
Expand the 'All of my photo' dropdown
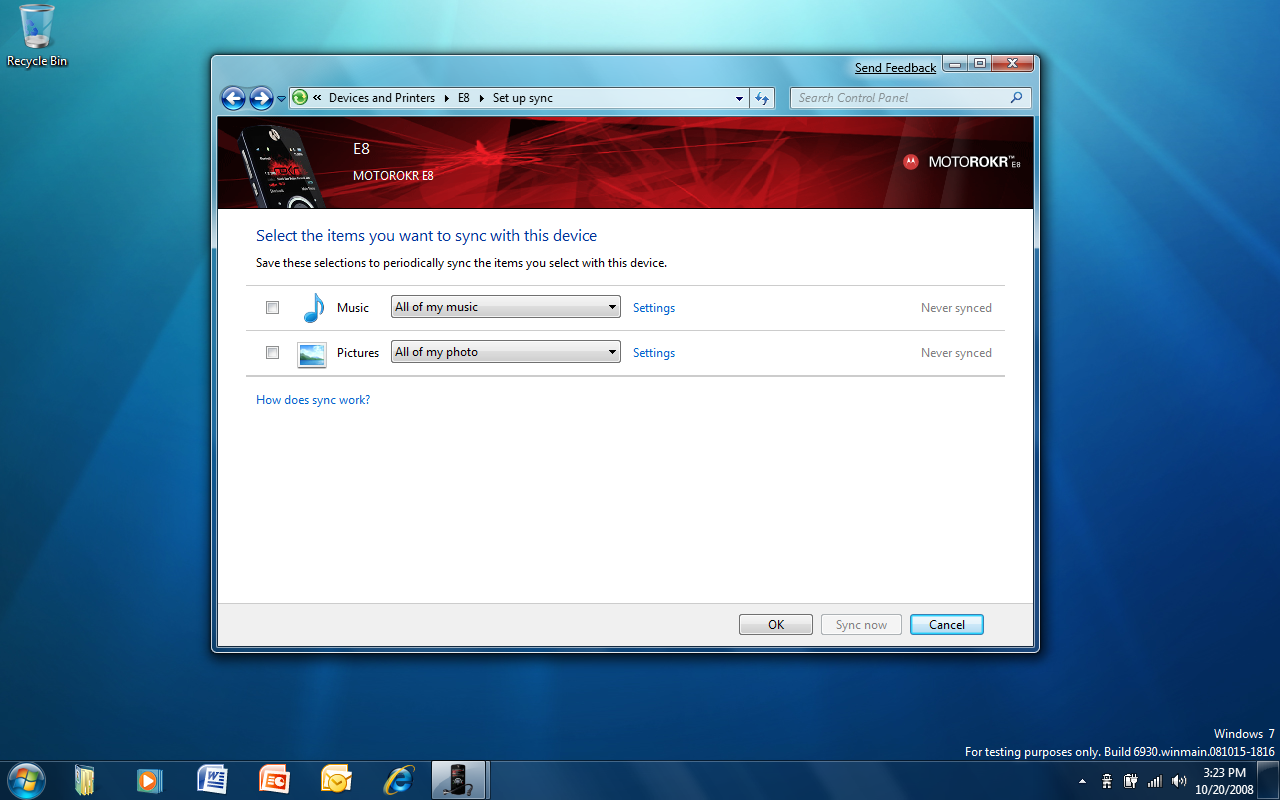[505, 352]
